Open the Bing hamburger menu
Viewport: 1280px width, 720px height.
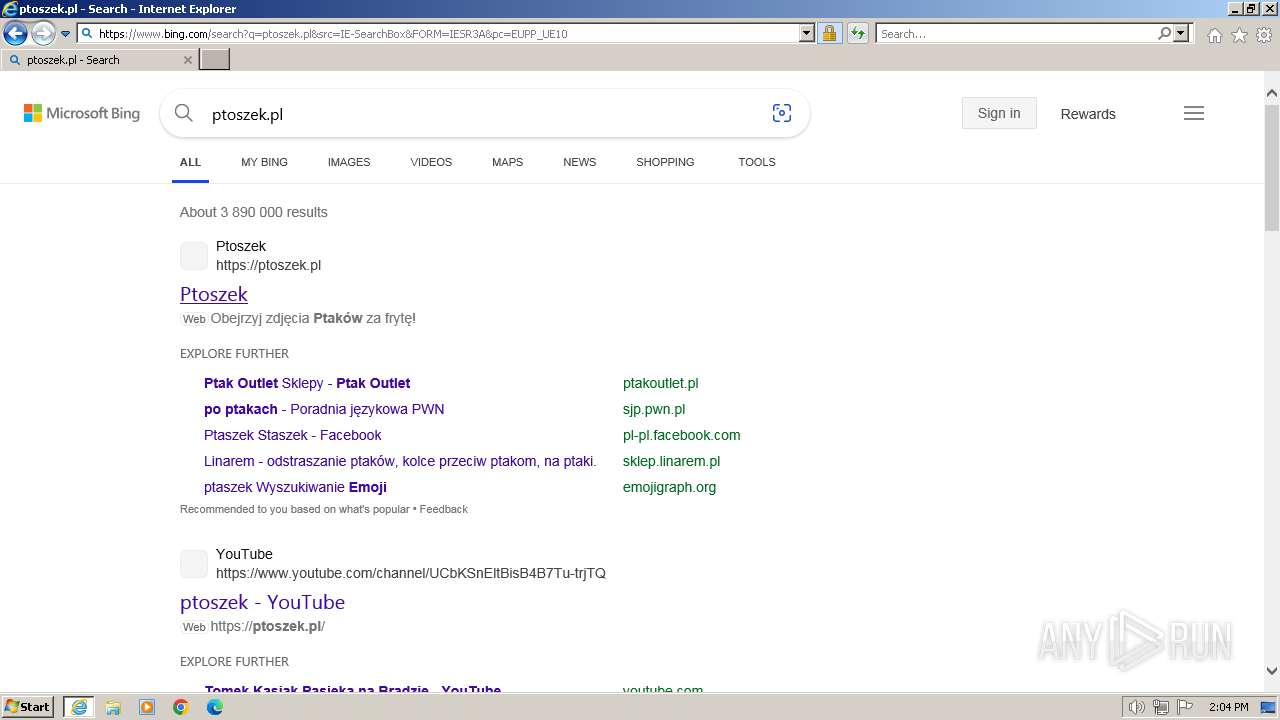click(x=1194, y=113)
